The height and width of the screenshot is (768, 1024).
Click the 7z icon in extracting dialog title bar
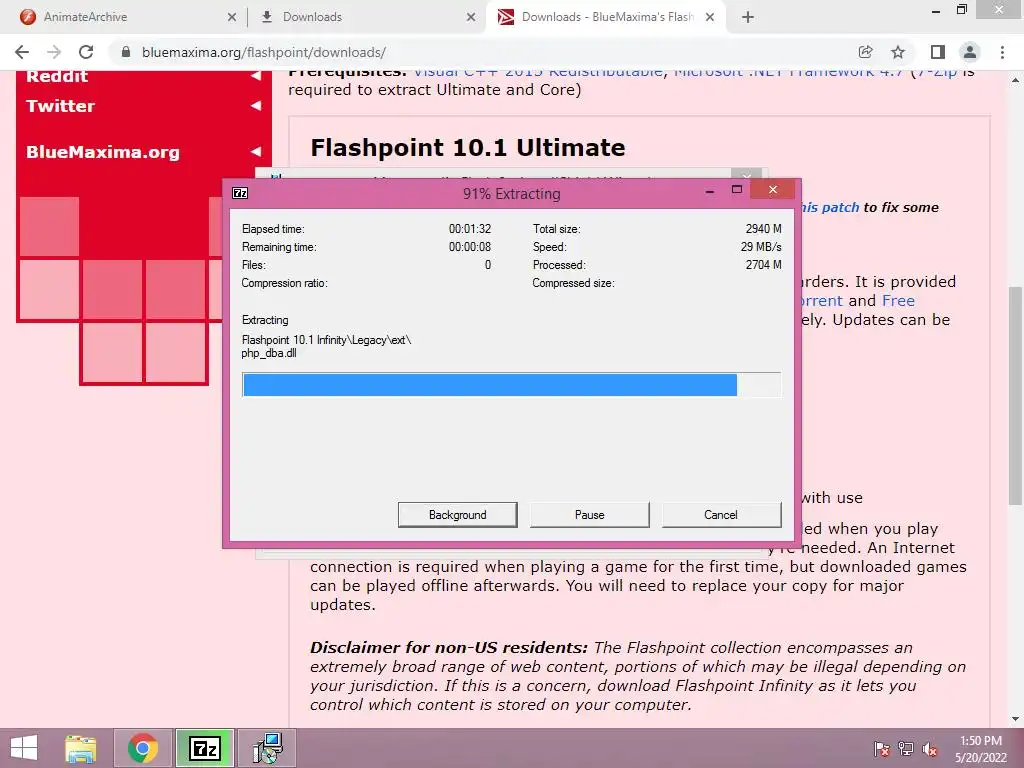click(240, 193)
